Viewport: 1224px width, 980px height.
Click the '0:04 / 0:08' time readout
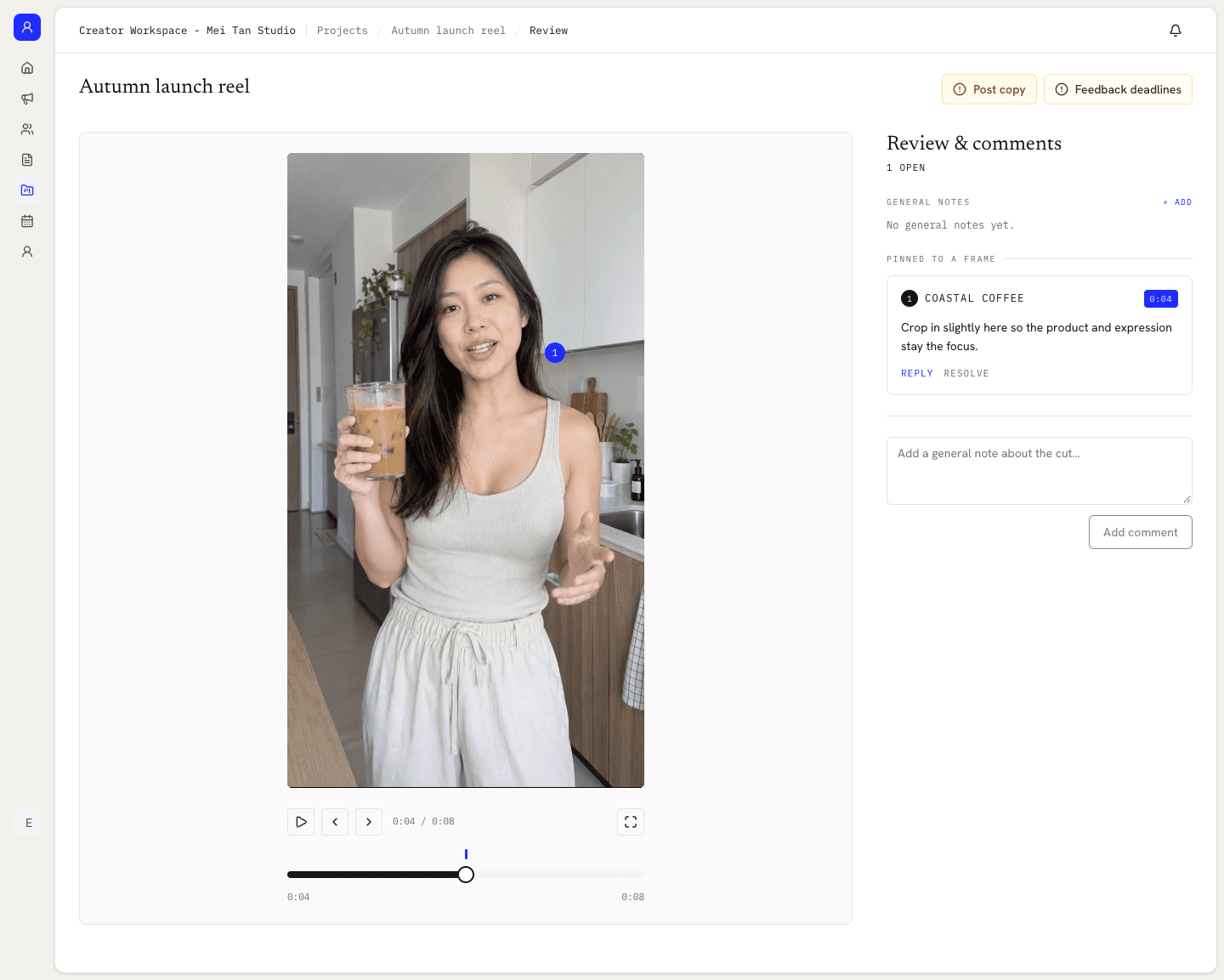(x=423, y=822)
